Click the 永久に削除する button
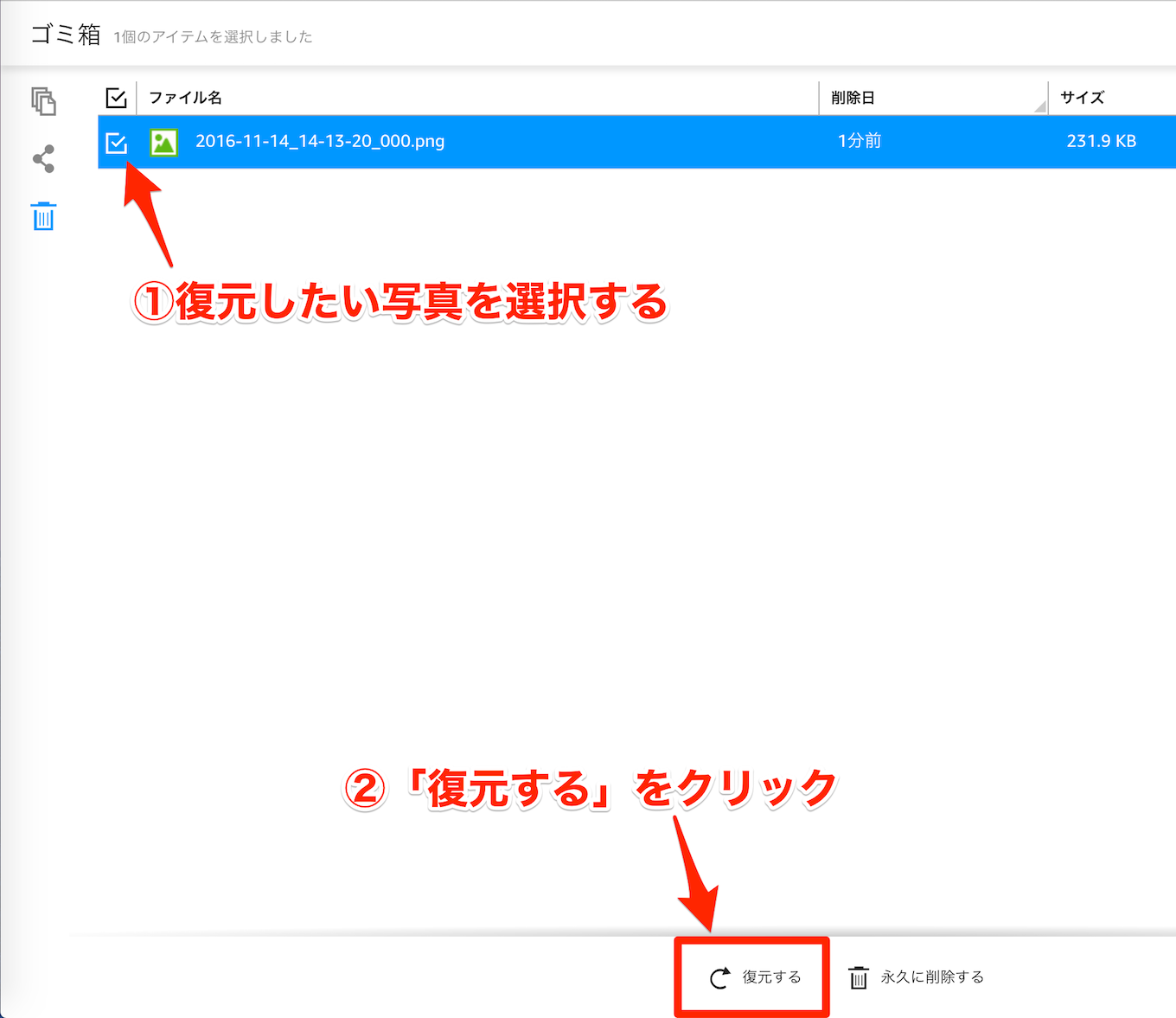 point(917,977)
